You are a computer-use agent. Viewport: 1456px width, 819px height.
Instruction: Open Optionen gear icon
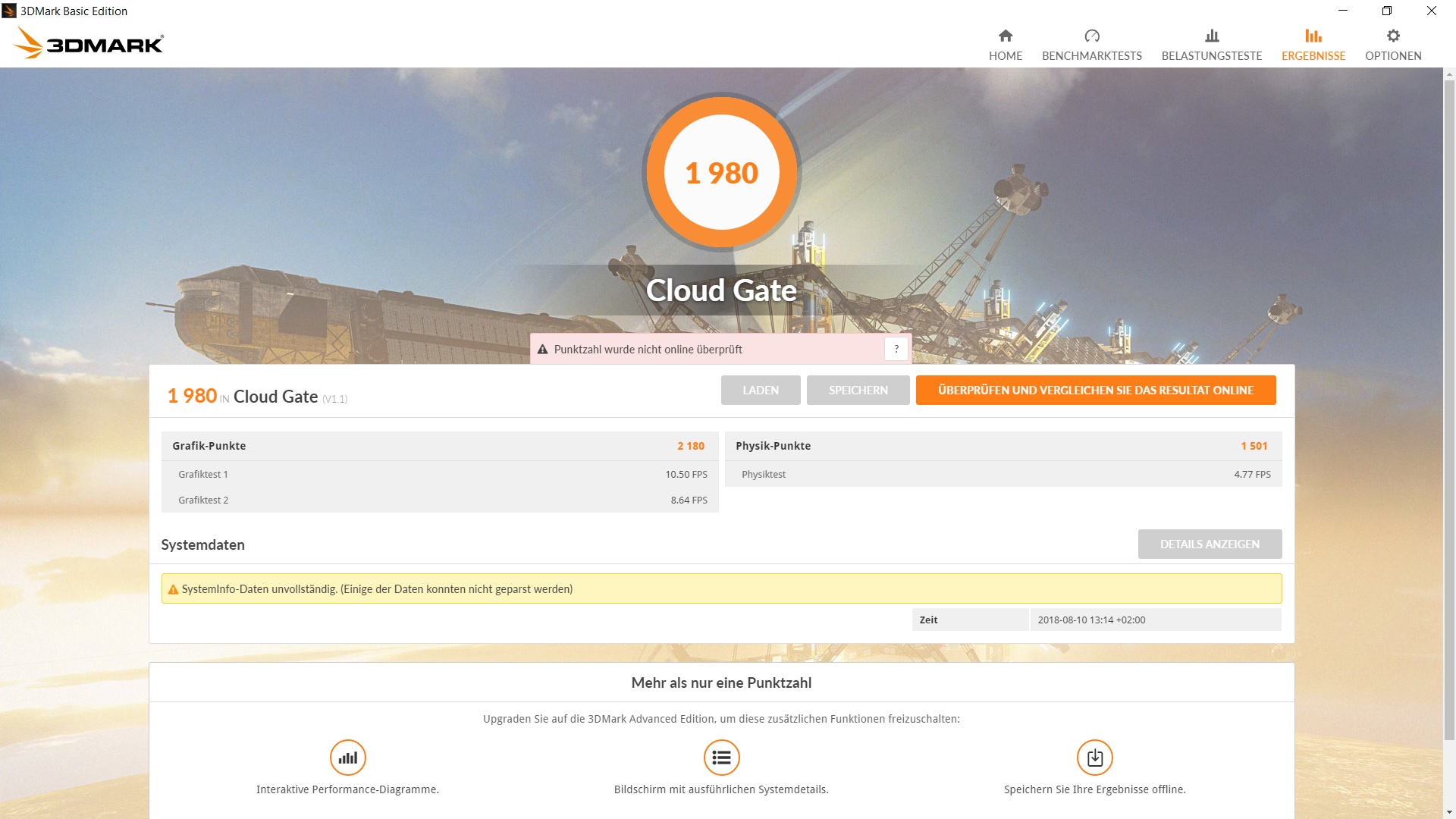click(x=1393, y=36)
